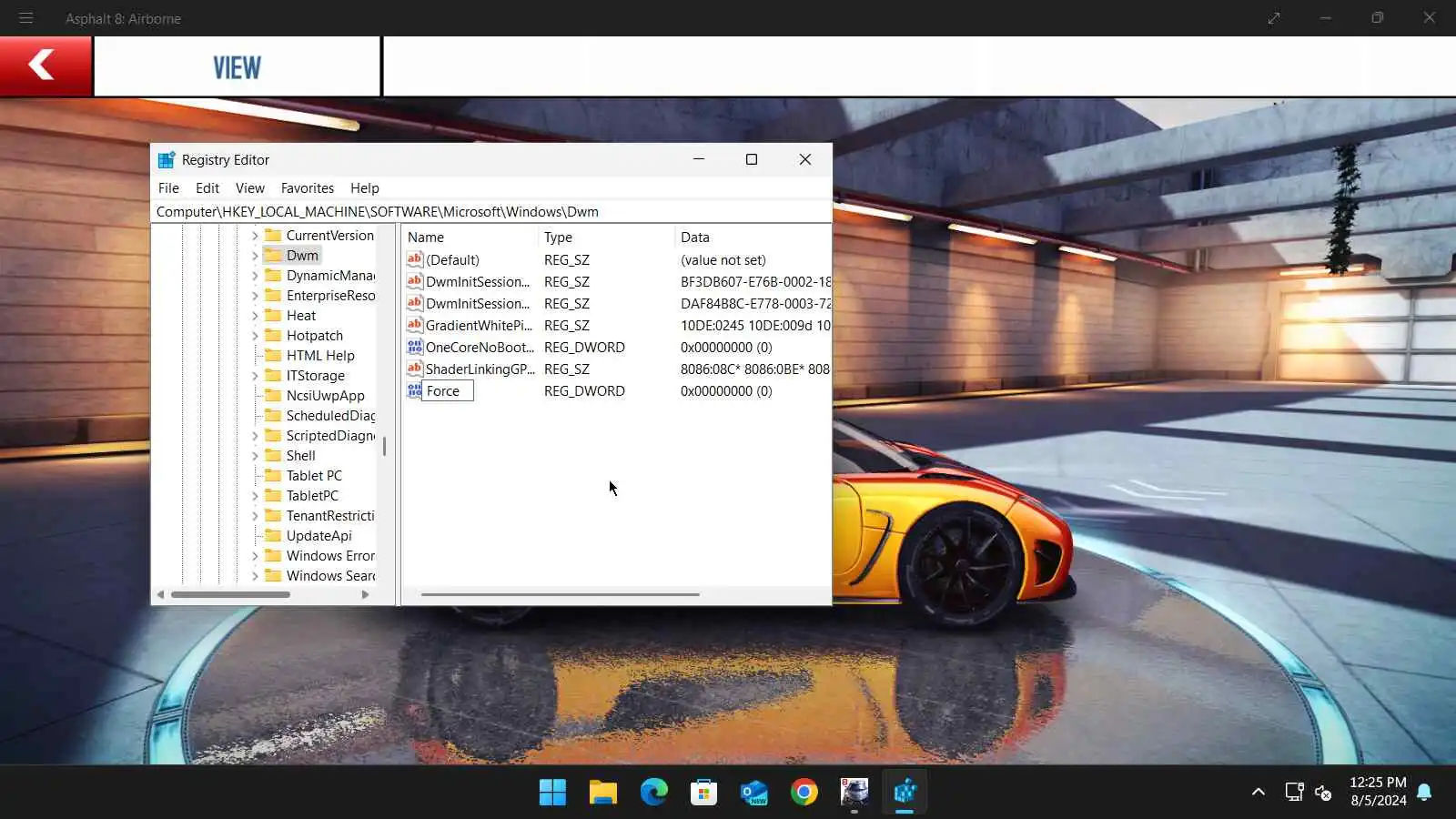Sort values by the Name column header
The width and height of the screenshot is (1456, 819).
(470, 238)
